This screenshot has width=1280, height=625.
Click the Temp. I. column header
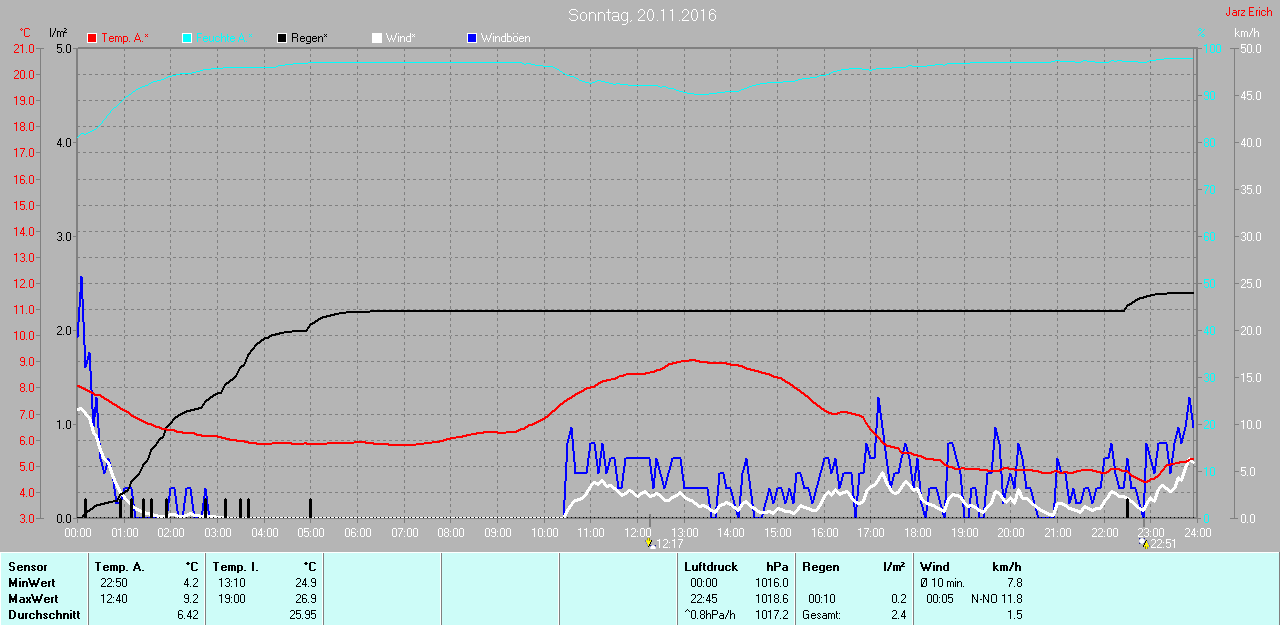click(235, 567)
